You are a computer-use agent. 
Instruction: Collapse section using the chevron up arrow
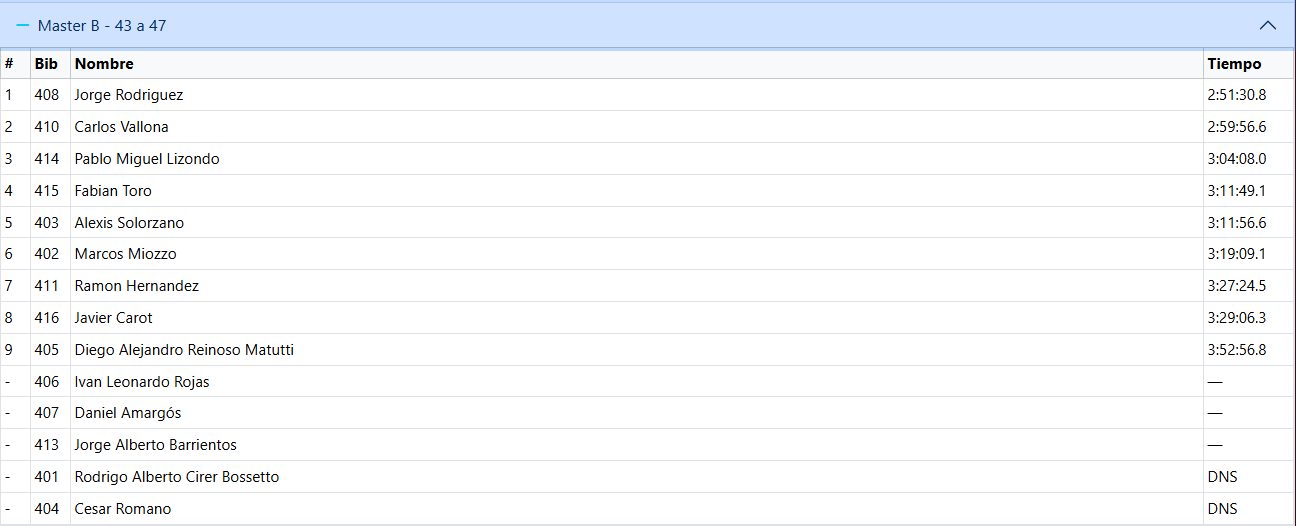1268,26
